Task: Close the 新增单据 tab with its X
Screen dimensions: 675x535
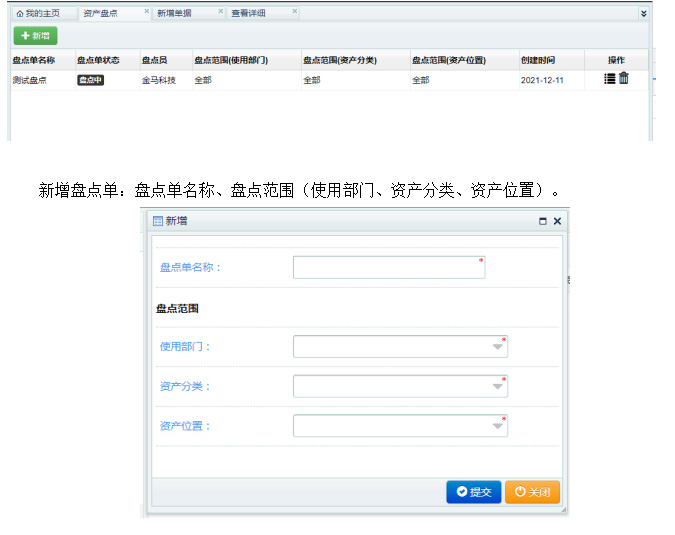Action: coord(220,13)
